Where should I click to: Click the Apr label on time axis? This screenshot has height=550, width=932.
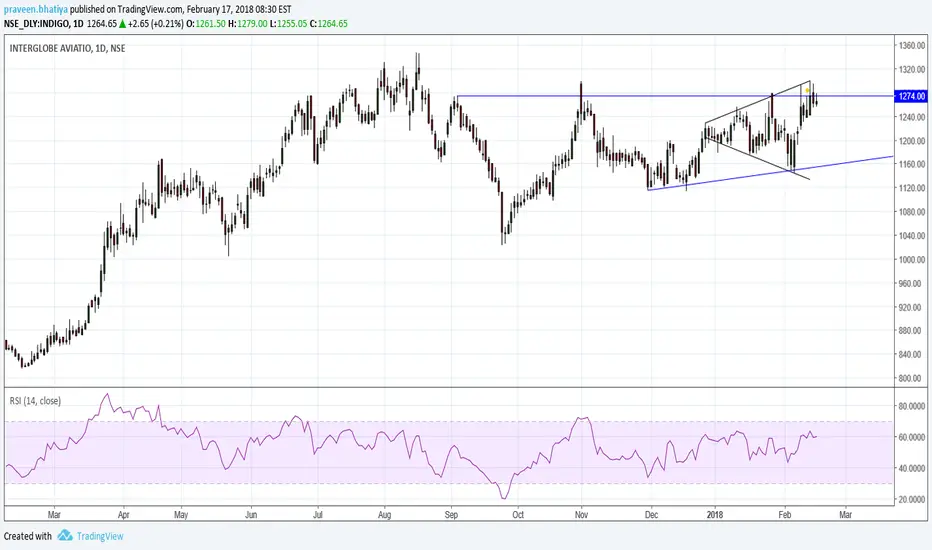coord(124,515)
